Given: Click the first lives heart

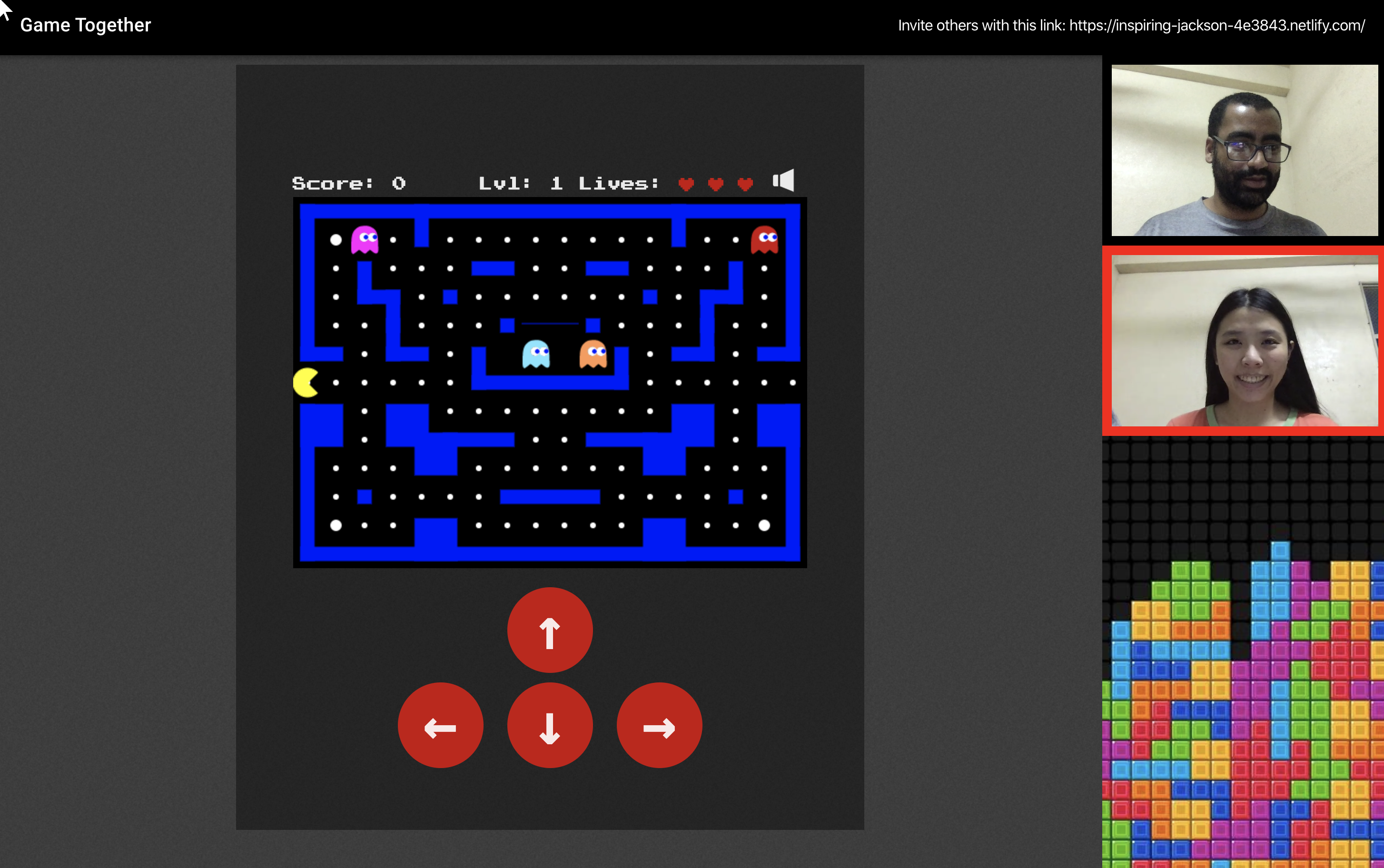Looking at the screenshot, I should coord(686,184).
